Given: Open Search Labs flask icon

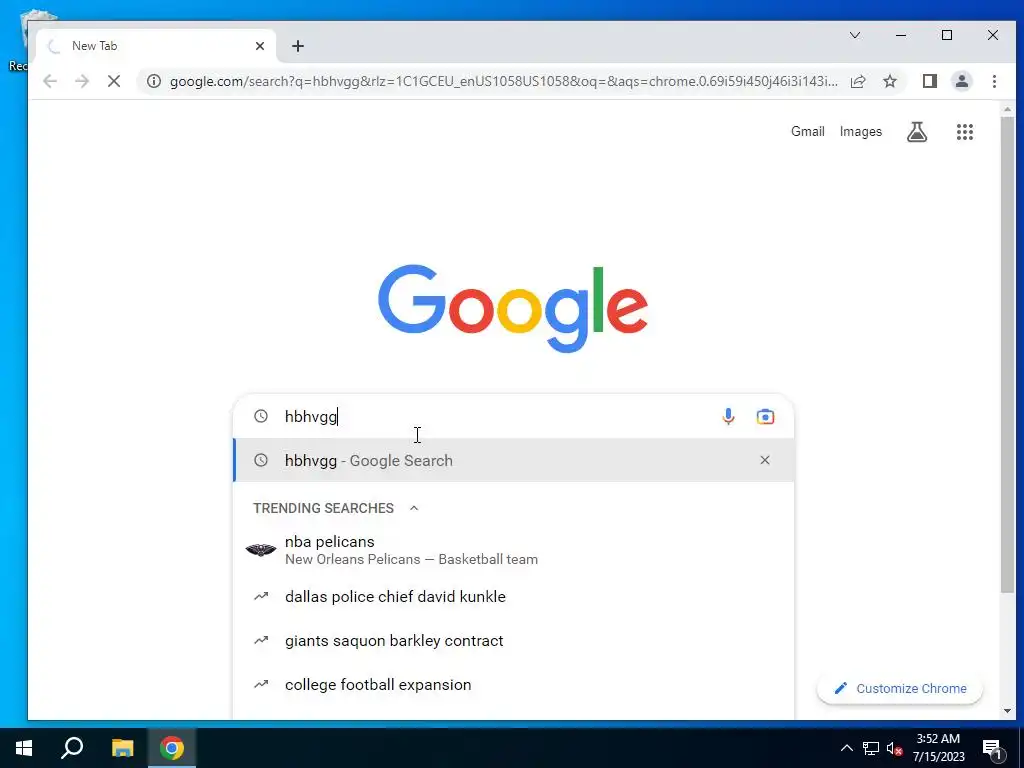Looking at the screenshot, I should 917,132.
